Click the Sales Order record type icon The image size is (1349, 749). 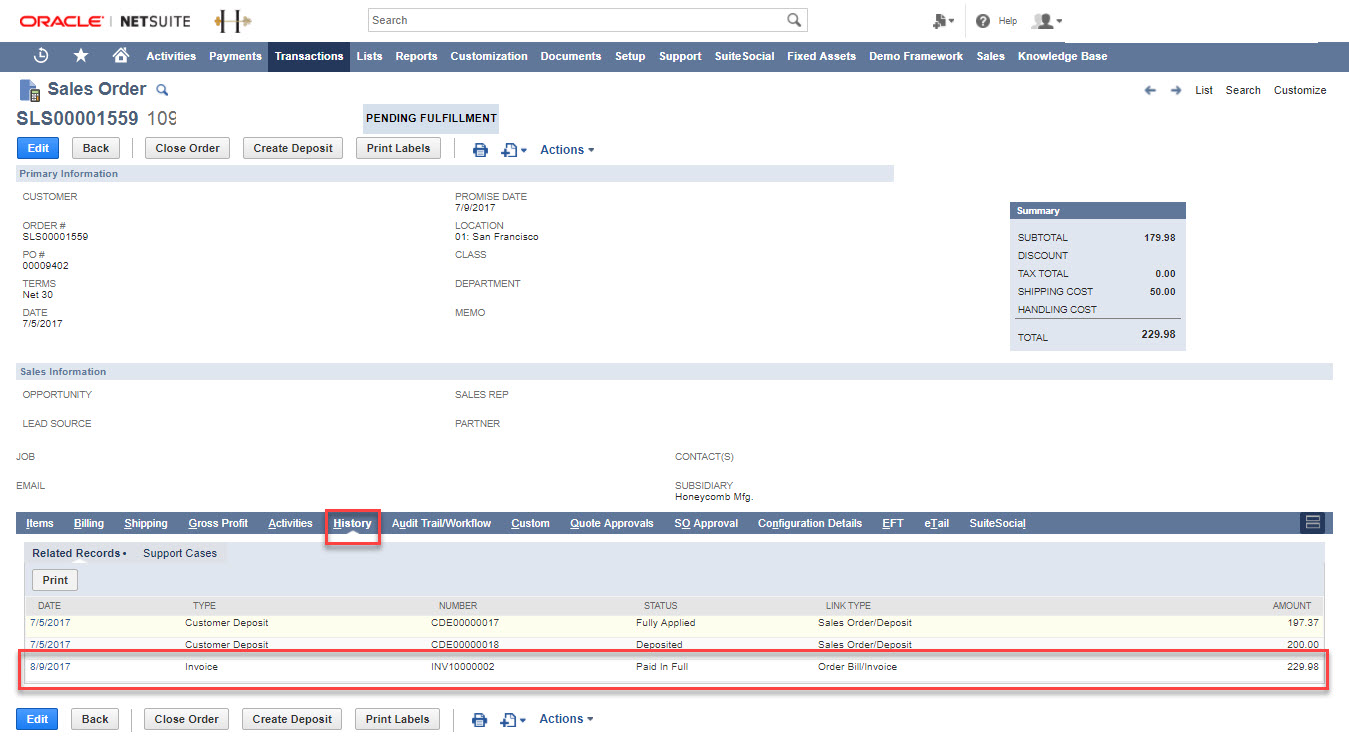29,90
